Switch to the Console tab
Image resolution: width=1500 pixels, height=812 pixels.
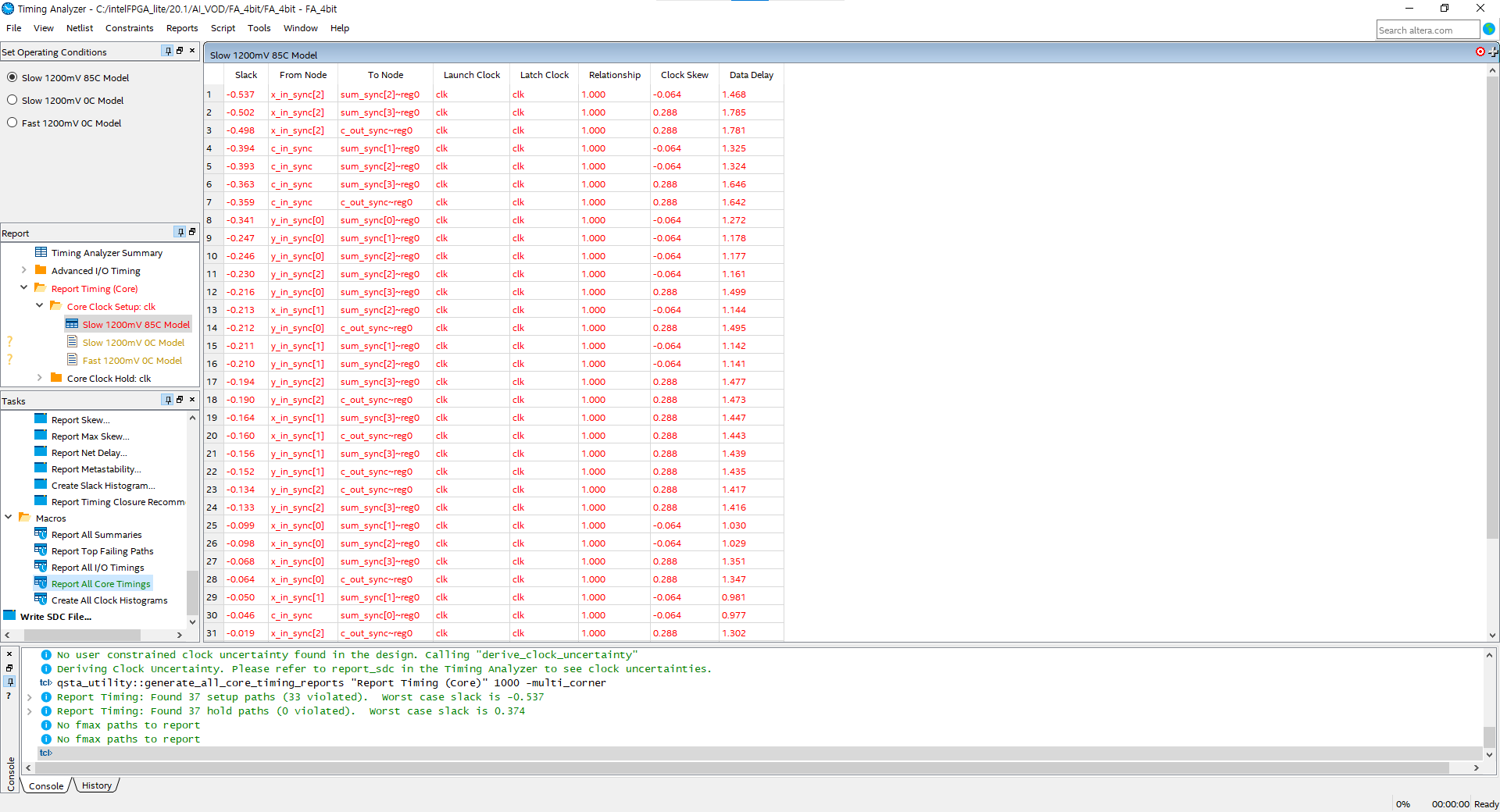tap(46, 785)
